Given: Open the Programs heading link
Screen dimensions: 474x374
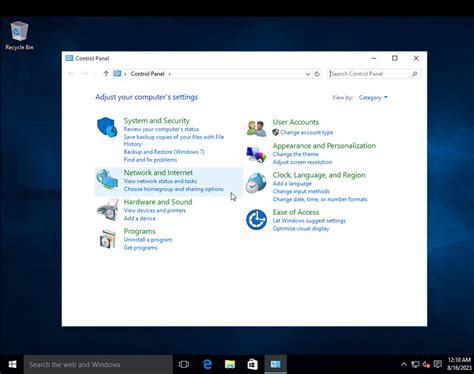Looking at the screenshot, I should (139, 231).
